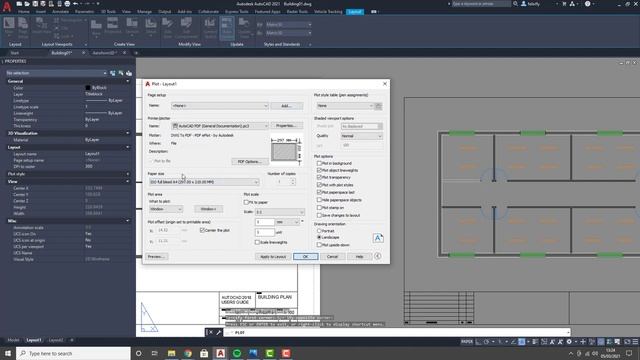Collapse the Plot dialog with the round arrow icon

click(x=378, y=256)
